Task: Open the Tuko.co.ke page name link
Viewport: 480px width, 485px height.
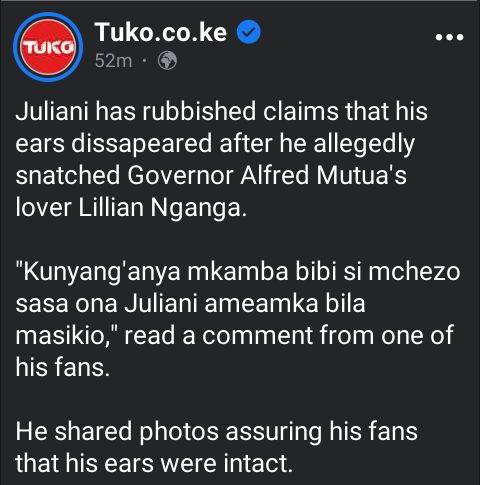Action: pyautogui.click(x=161, y=32)
